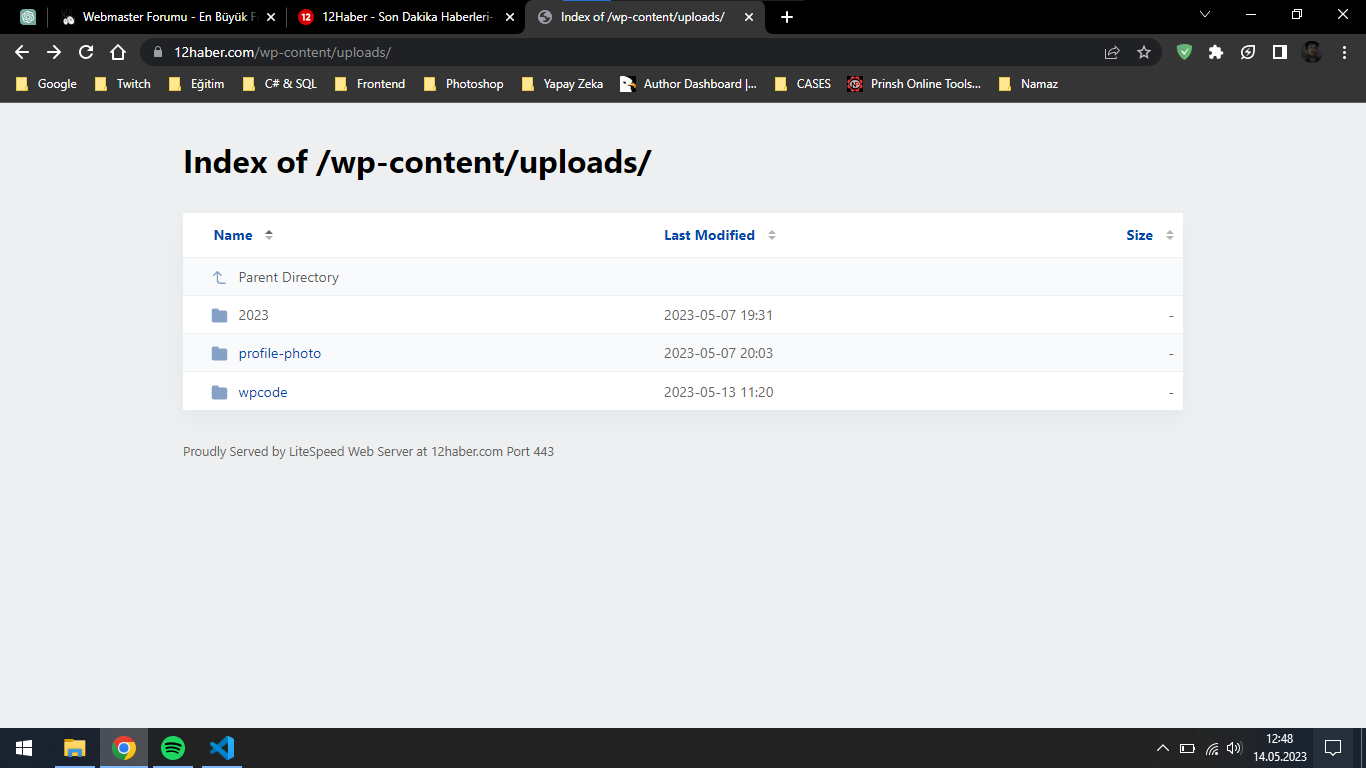This screenshot has height=768, width=1366.
Task: Open the wpcode folder icon
Action: point(220,392)
